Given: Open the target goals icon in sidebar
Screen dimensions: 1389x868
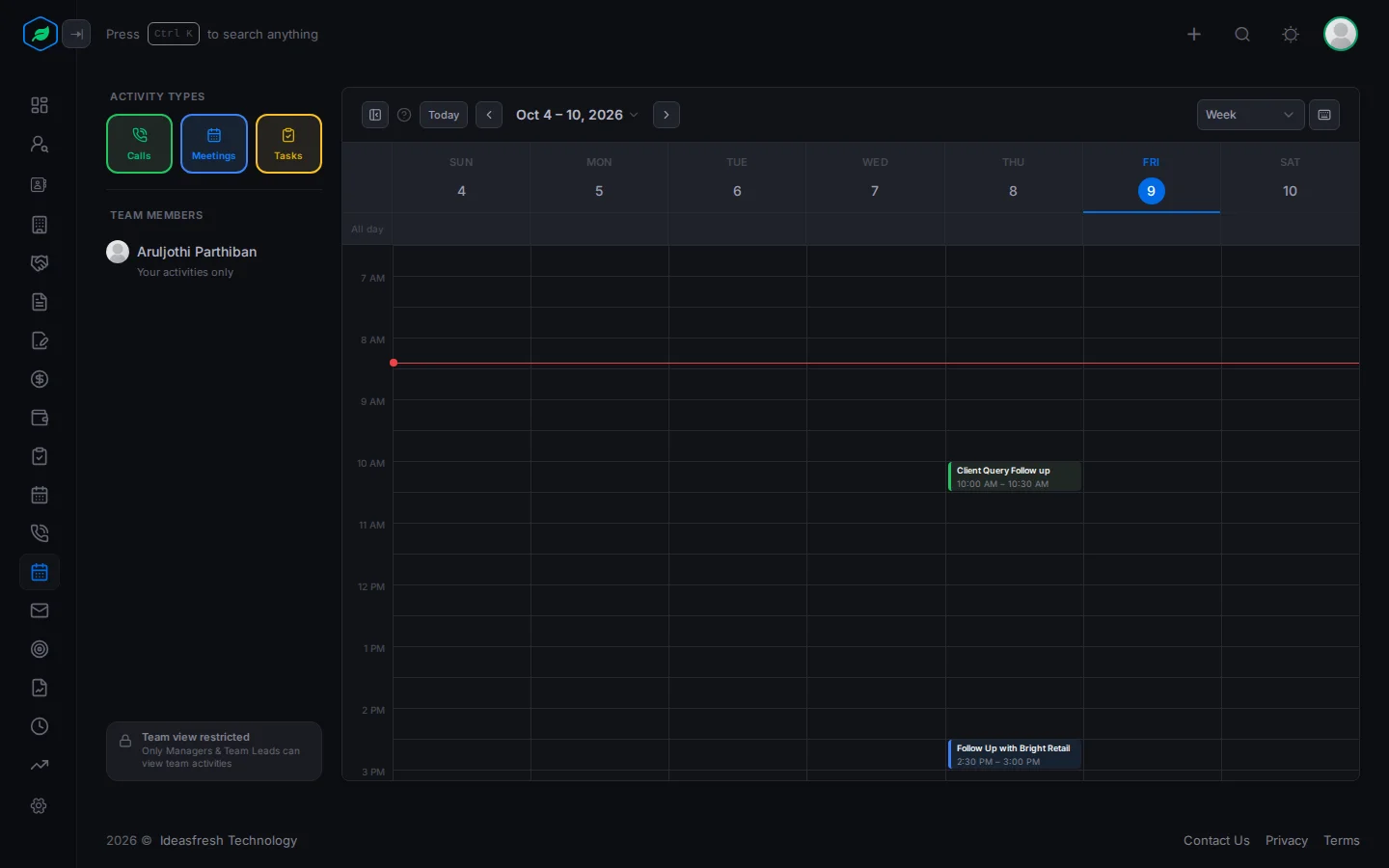Looking at the screenshot, I should pos(40,649).
